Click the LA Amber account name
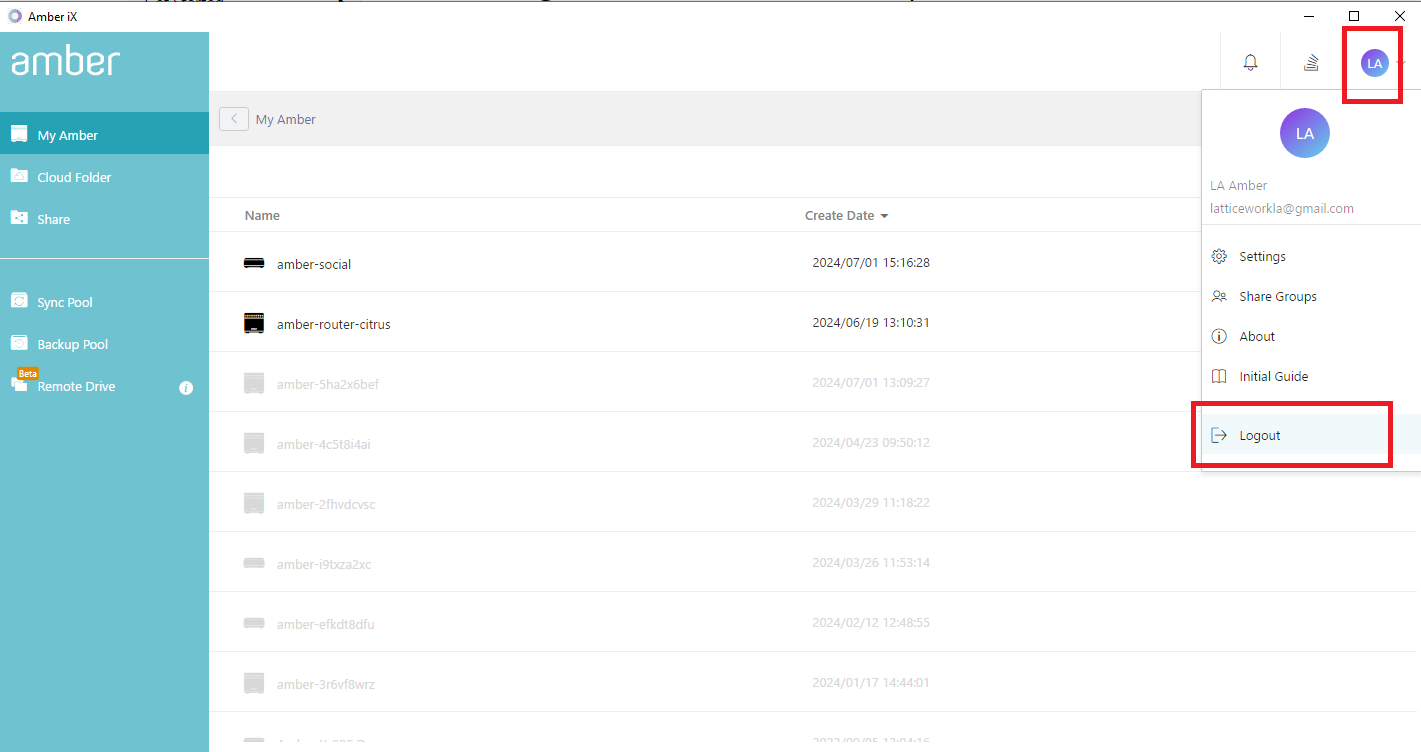Screen dimensions: 1421x752 (1238, 185)
